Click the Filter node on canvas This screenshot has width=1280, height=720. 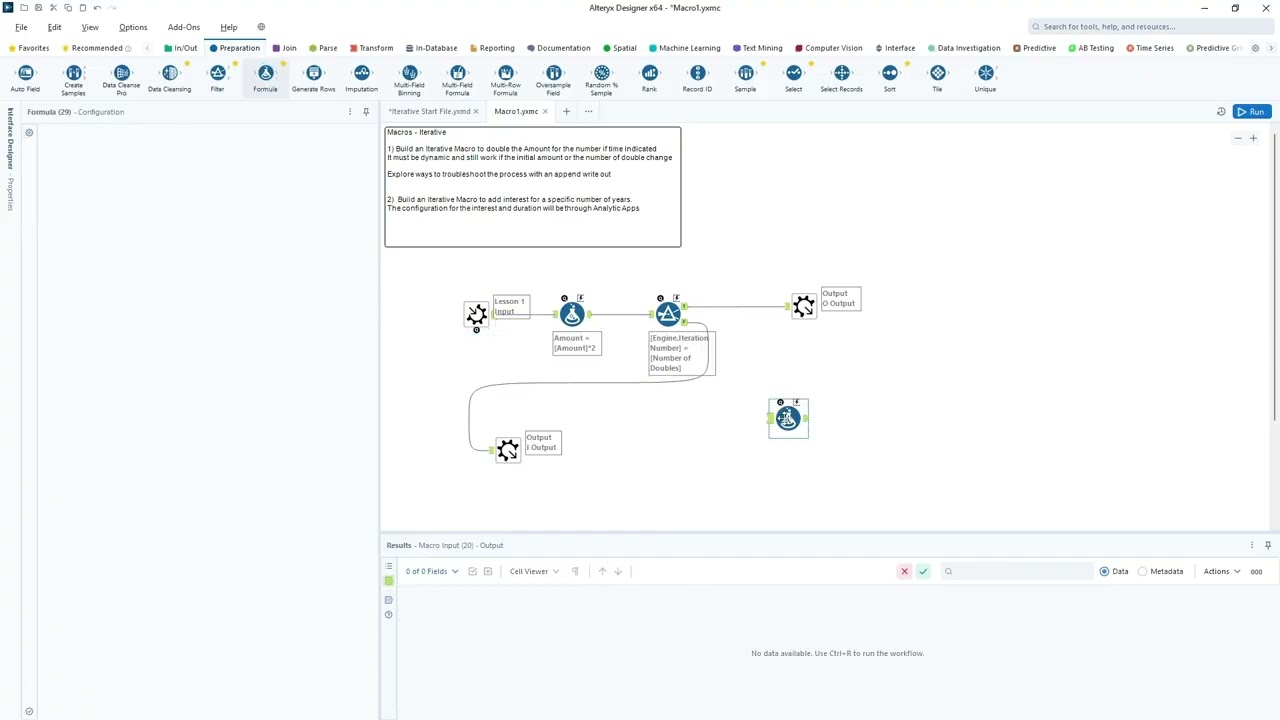[x=668, y=314]
